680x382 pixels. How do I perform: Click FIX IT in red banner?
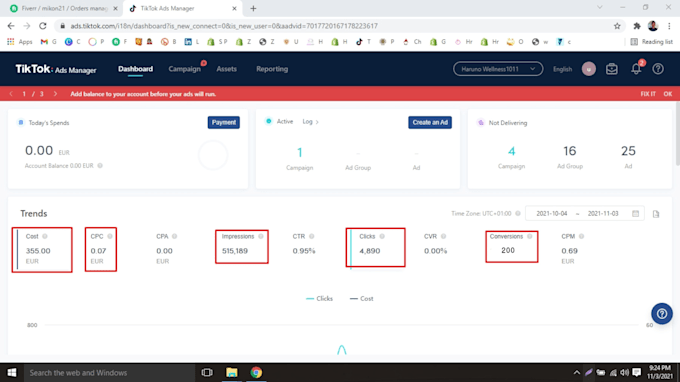(648, 94)
